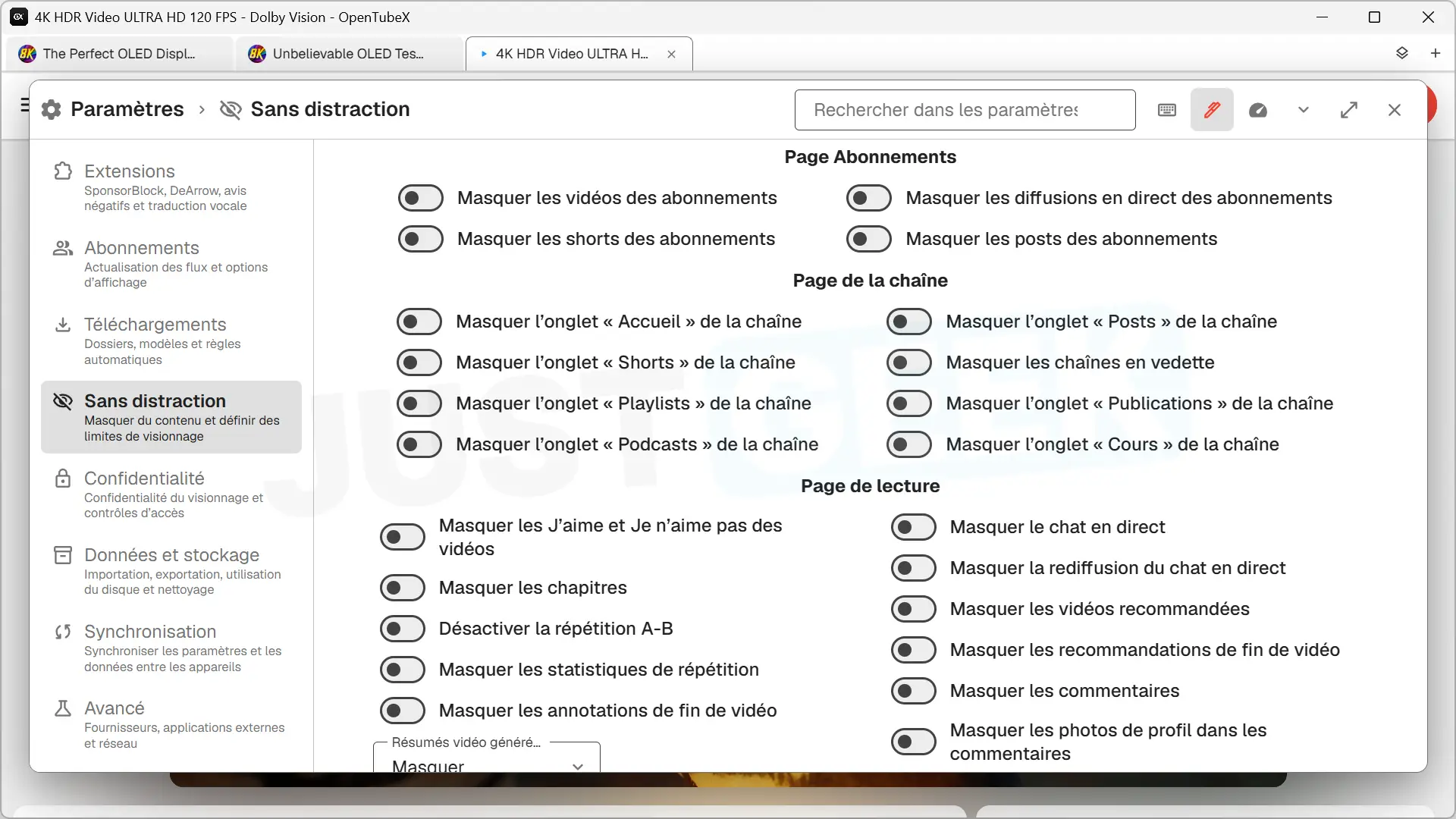Toggle Masquer les shorts des abonnements
Image resolution: width=1456 pixels, height=819 pixels.
tap(421, 240)
